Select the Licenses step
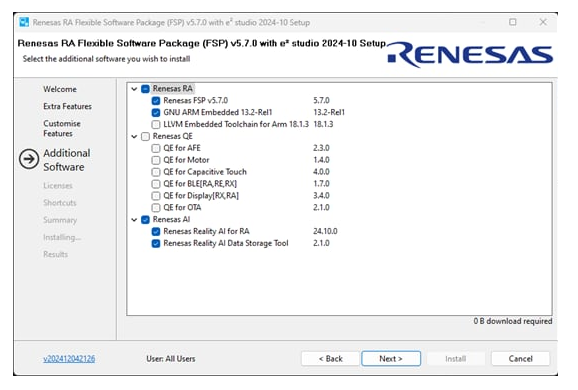The height and width of the screenshot is (390, 578). coord(58,185)
